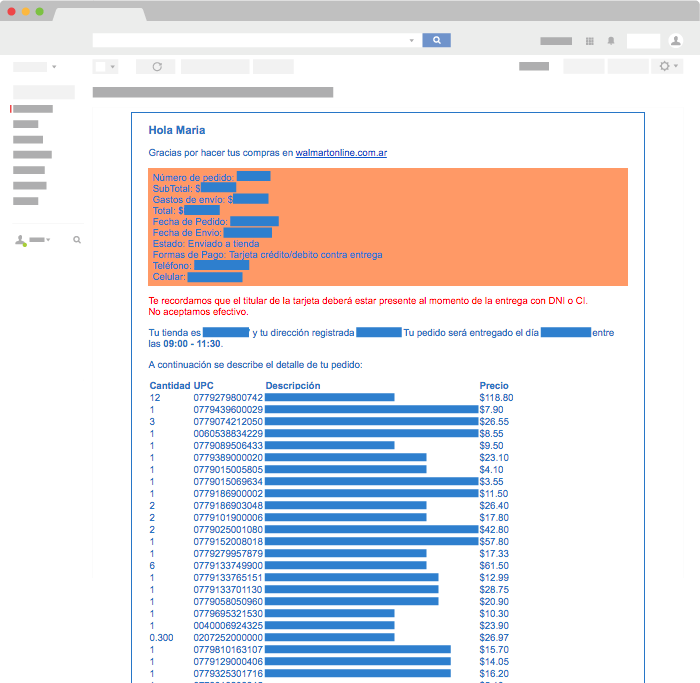The image size is (700, 683).
Task: Click the select-all checkbox in toolbar
Action: click(x=101, y=67)
